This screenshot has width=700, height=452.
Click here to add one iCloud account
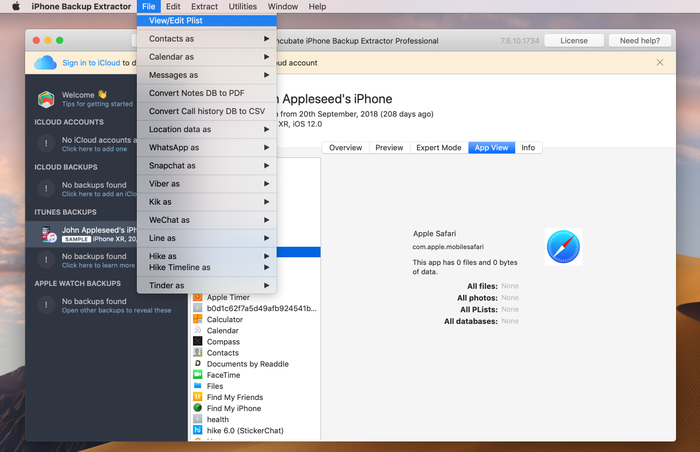click(94, 149)
